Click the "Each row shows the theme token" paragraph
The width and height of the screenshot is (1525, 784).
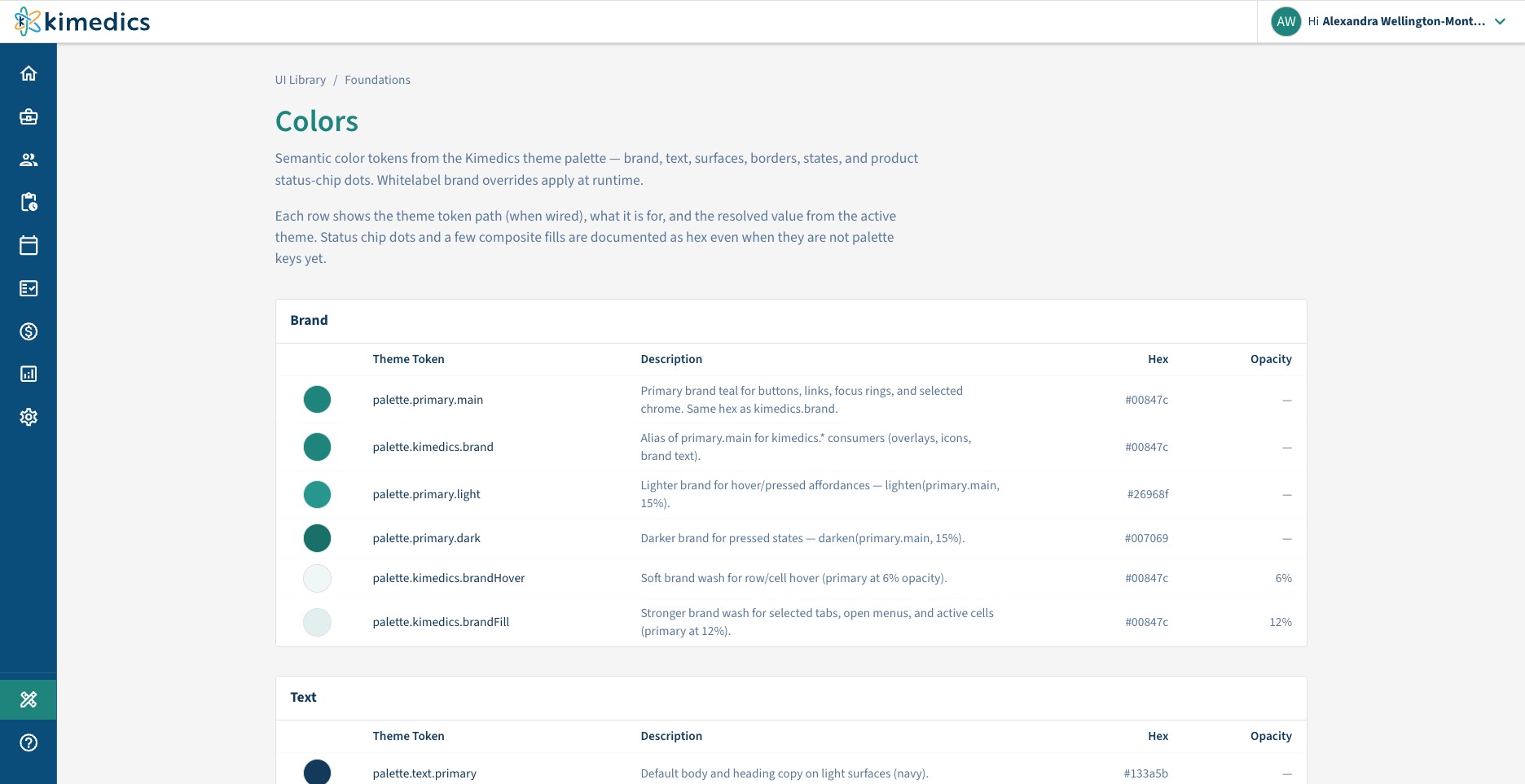pos(586,237)
